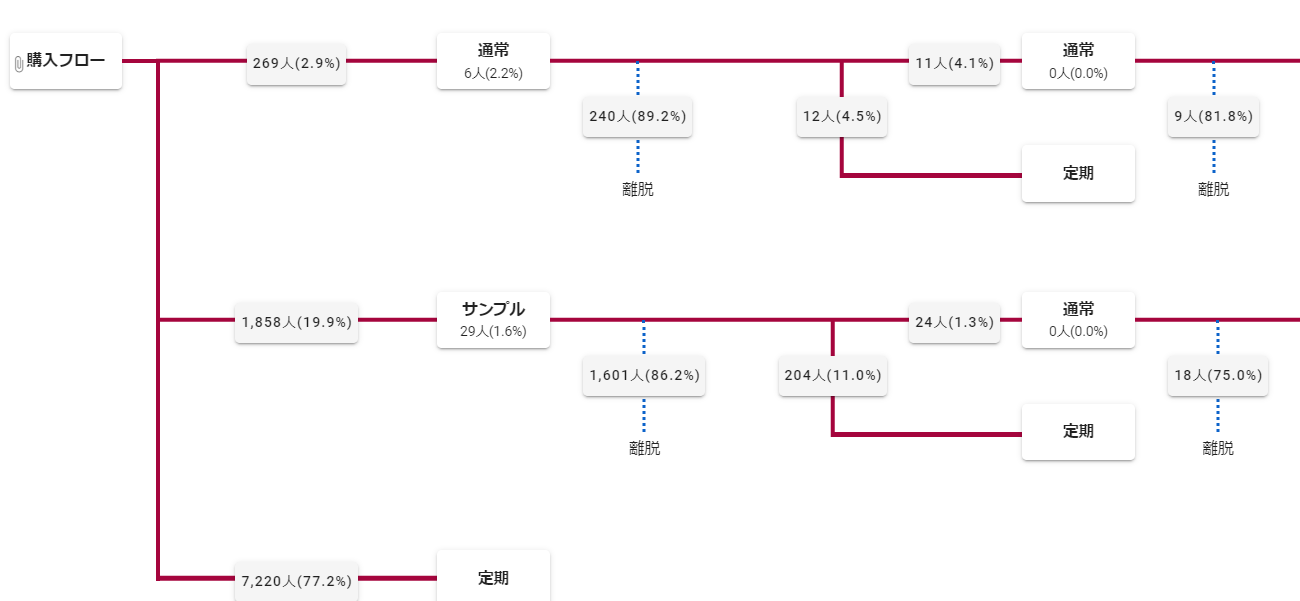Click the 離脱 label under 240人(89.2%)

click(x=638, y=189)
